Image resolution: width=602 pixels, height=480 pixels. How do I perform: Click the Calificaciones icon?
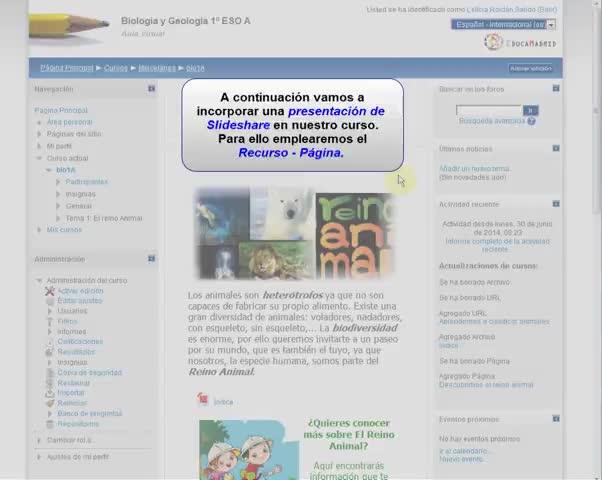tap(50, 341)
